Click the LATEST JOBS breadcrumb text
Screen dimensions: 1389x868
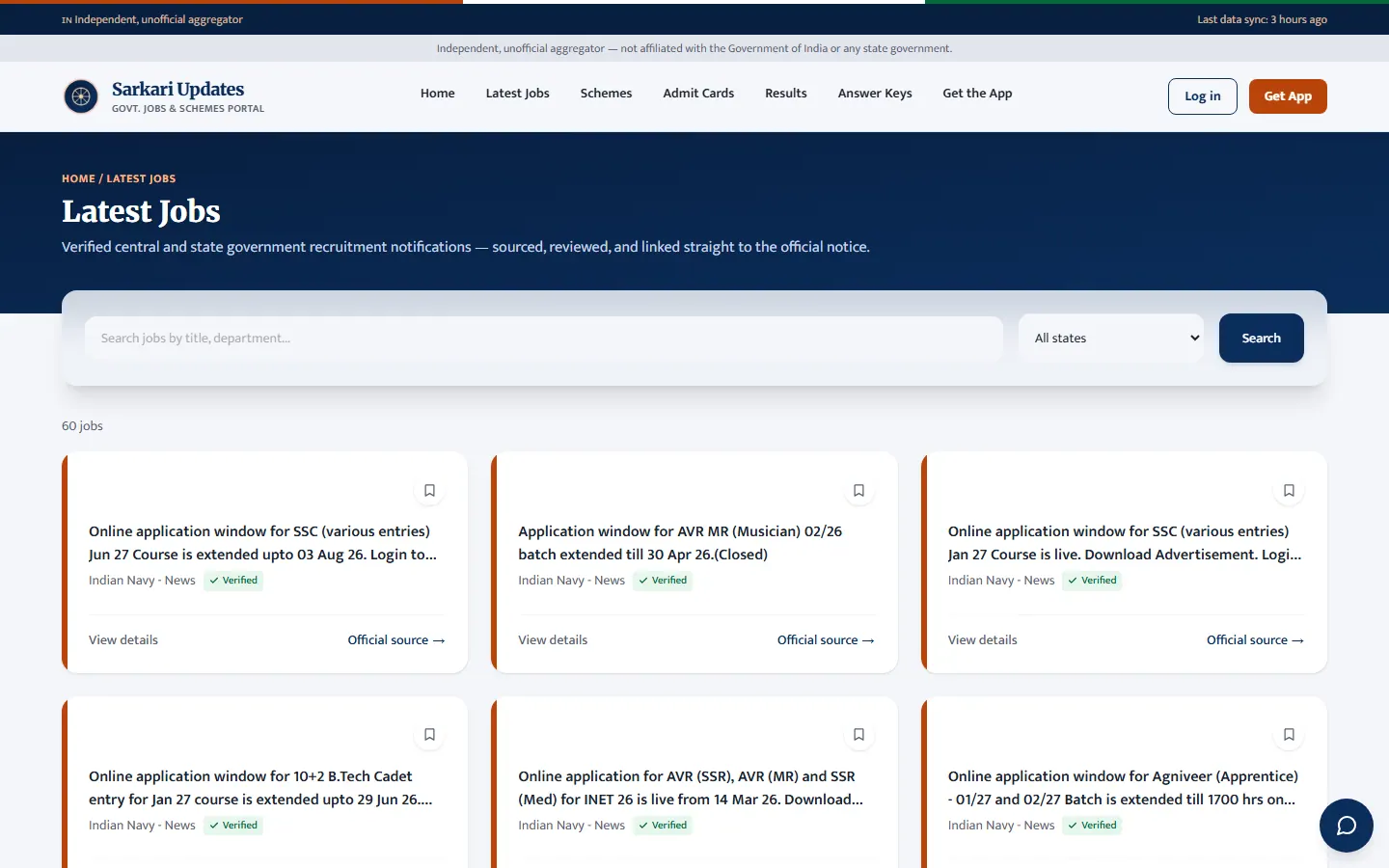tap(141, 178)
